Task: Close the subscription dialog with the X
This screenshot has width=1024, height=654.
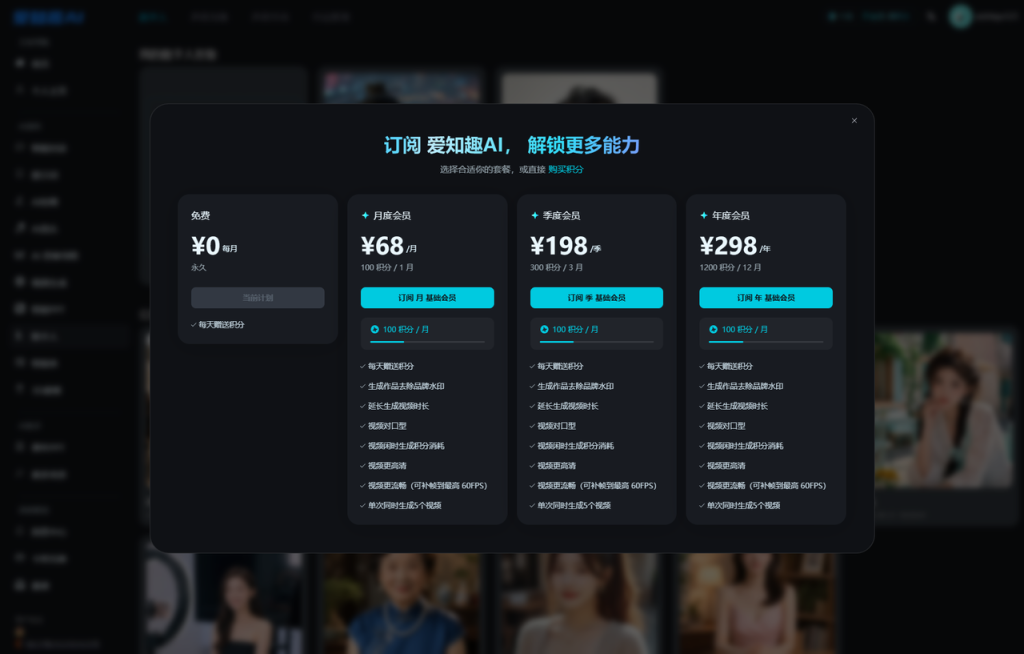Action: 854,121
